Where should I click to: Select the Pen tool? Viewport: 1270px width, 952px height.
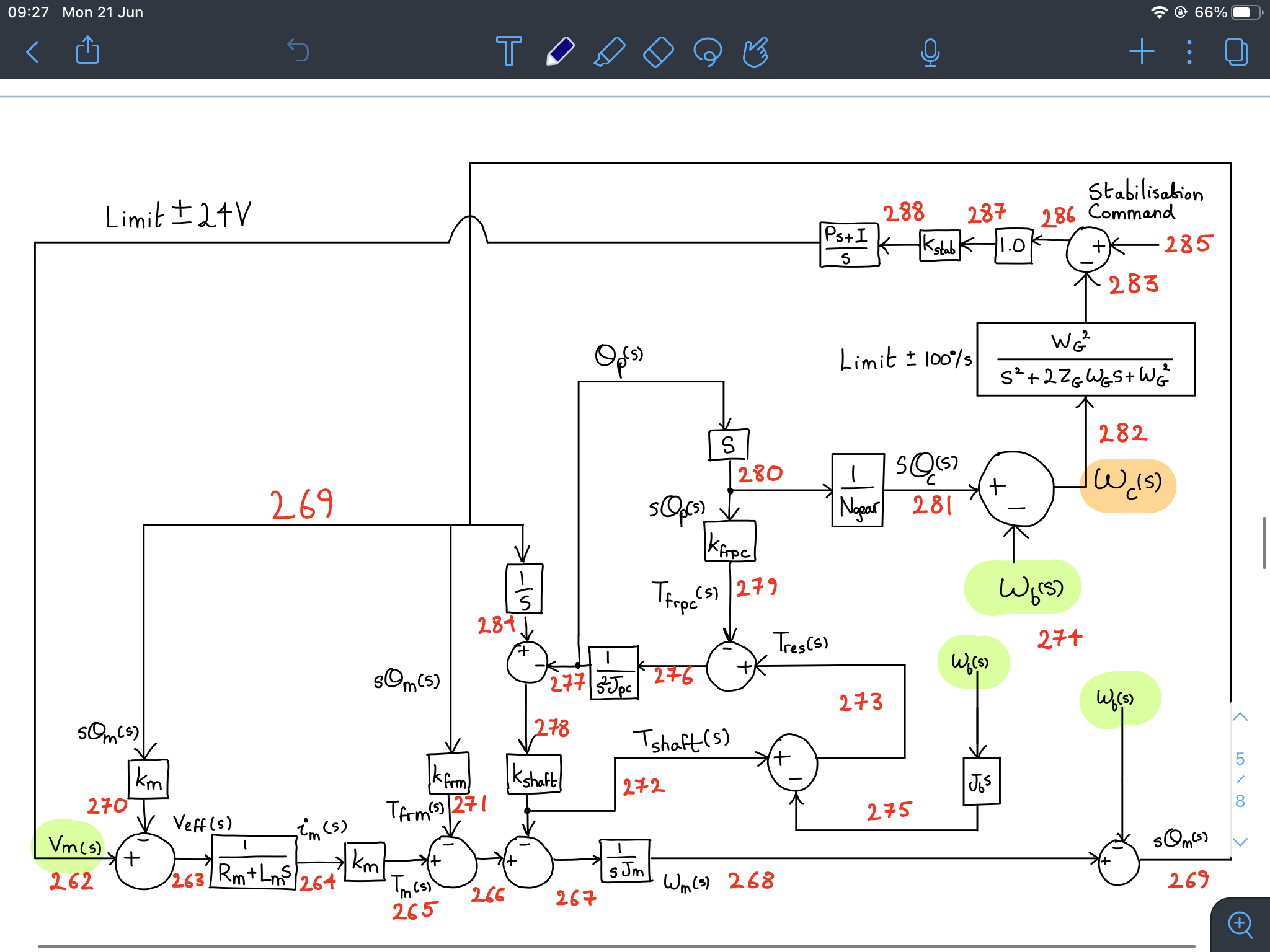(560, 51)
